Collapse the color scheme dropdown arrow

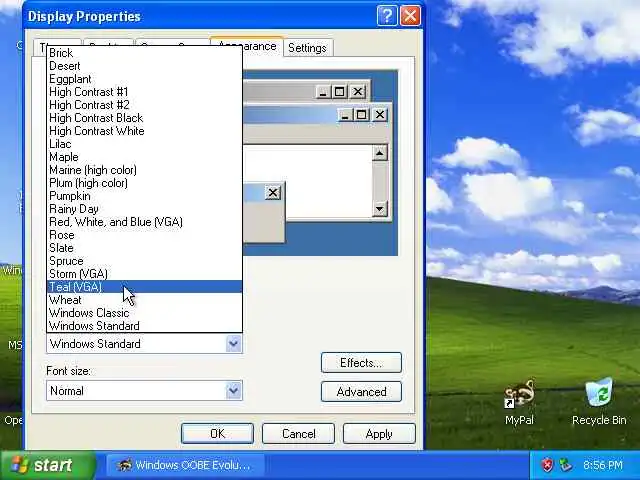click(x=233, y=344)
